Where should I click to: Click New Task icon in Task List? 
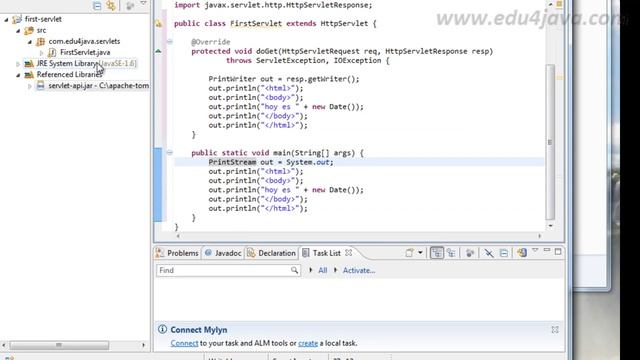click(409, 253)
